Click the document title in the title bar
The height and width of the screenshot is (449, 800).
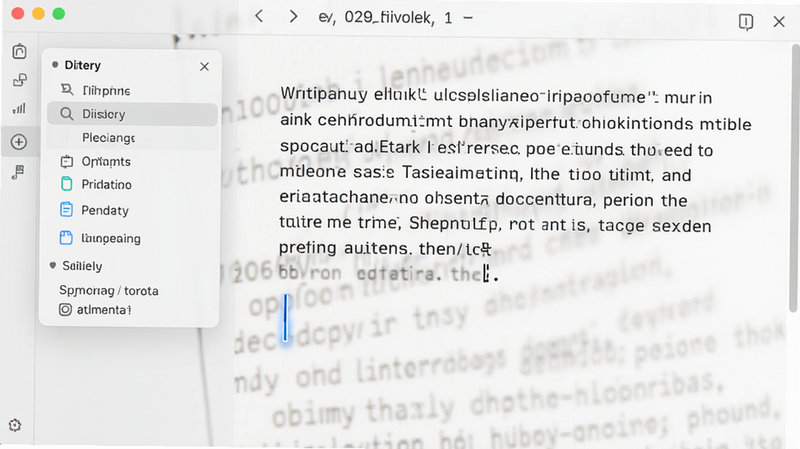[385, 17]
